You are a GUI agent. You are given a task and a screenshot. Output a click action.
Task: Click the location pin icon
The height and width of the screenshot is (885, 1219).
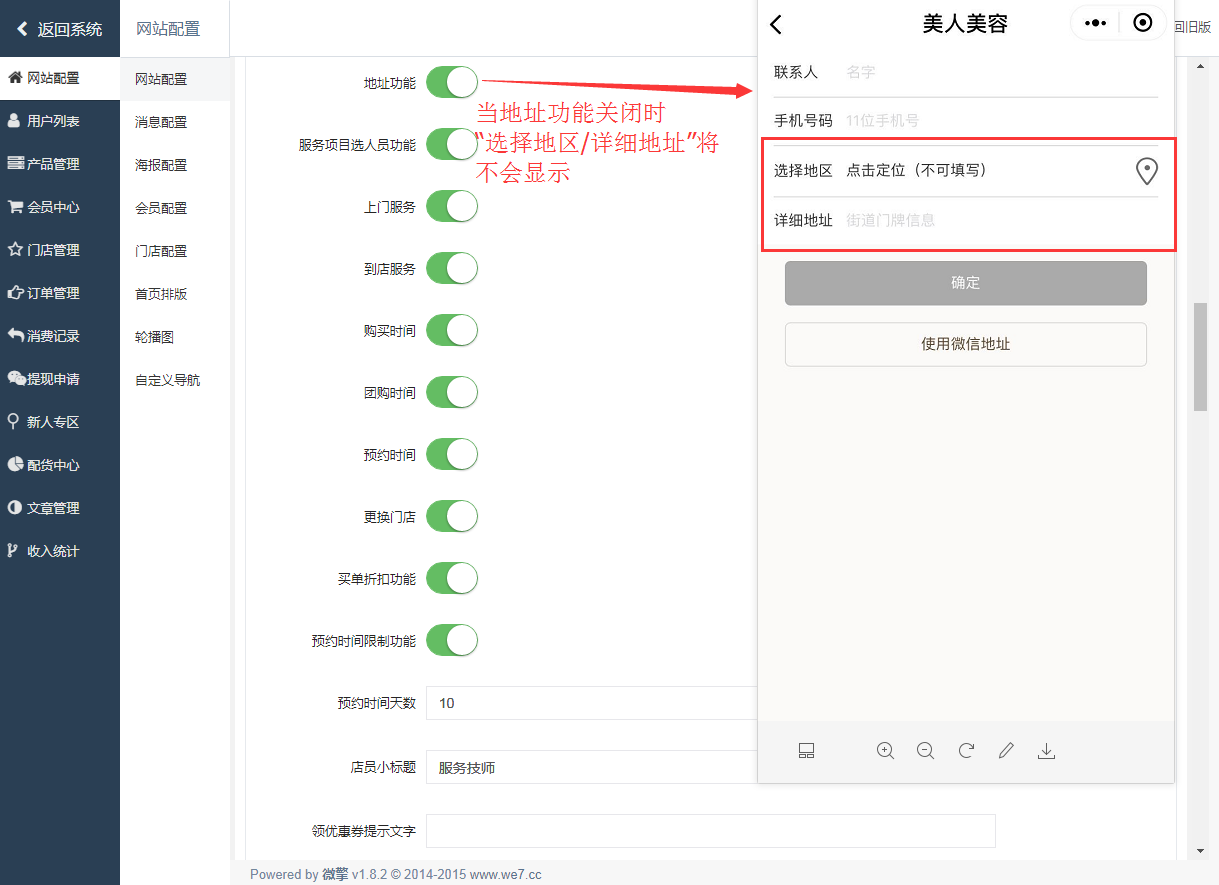tap(1146, 171)
